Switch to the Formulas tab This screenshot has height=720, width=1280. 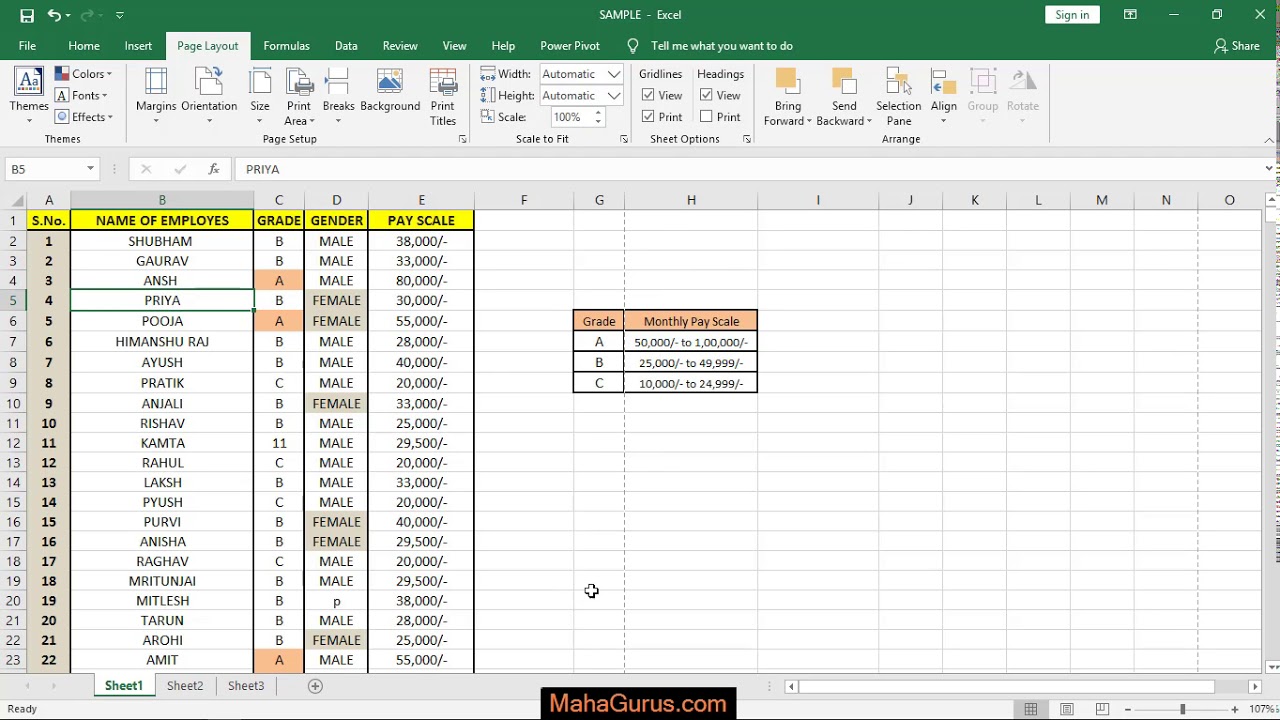pos(286,46)
